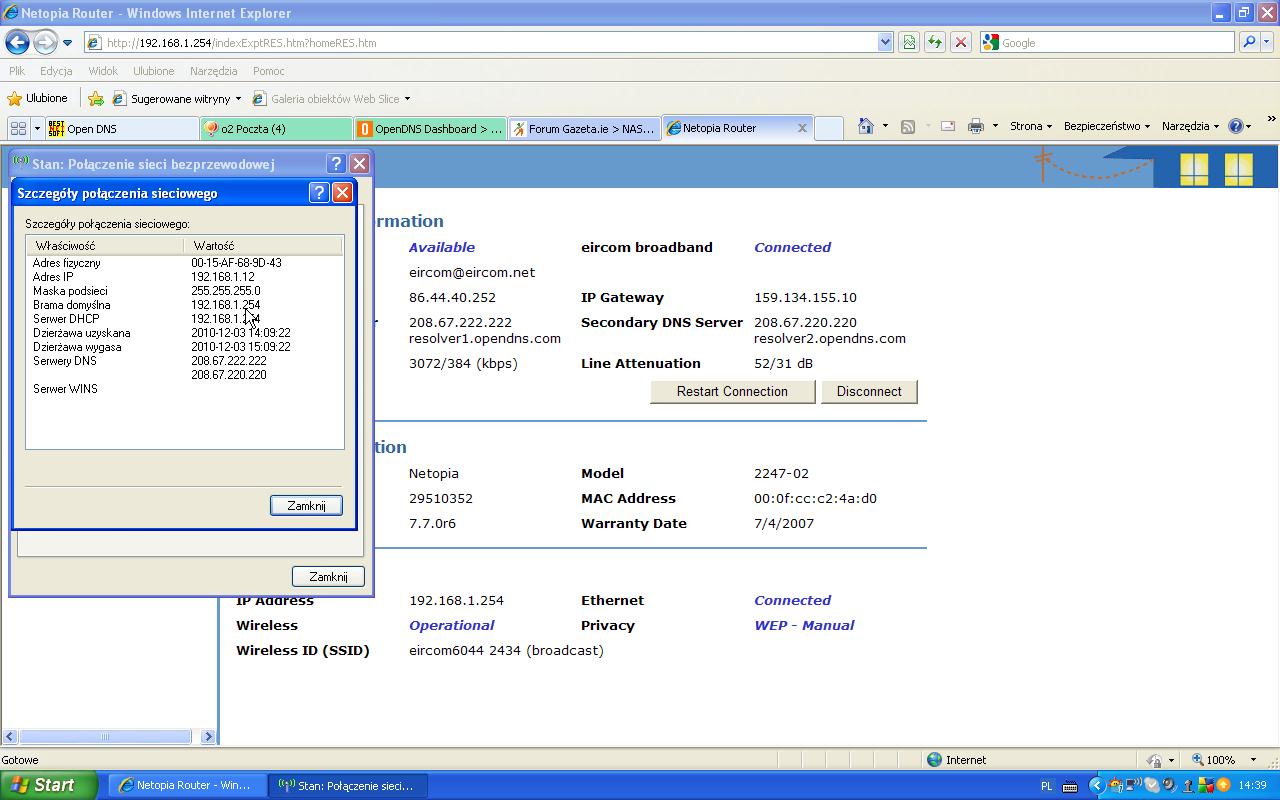Go back with the browser Back arrow

pyautogui.click(x=17, y=43)
